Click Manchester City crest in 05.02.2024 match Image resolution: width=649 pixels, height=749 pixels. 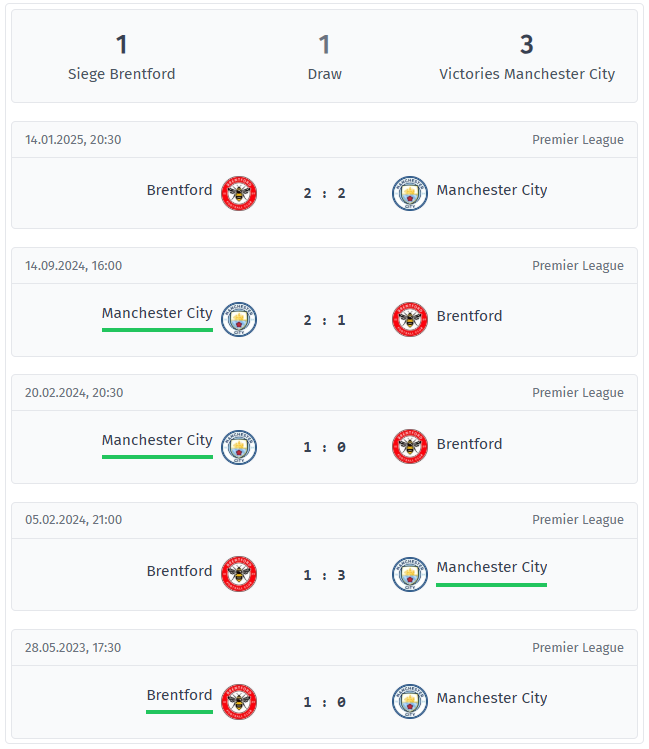(410, 574)
